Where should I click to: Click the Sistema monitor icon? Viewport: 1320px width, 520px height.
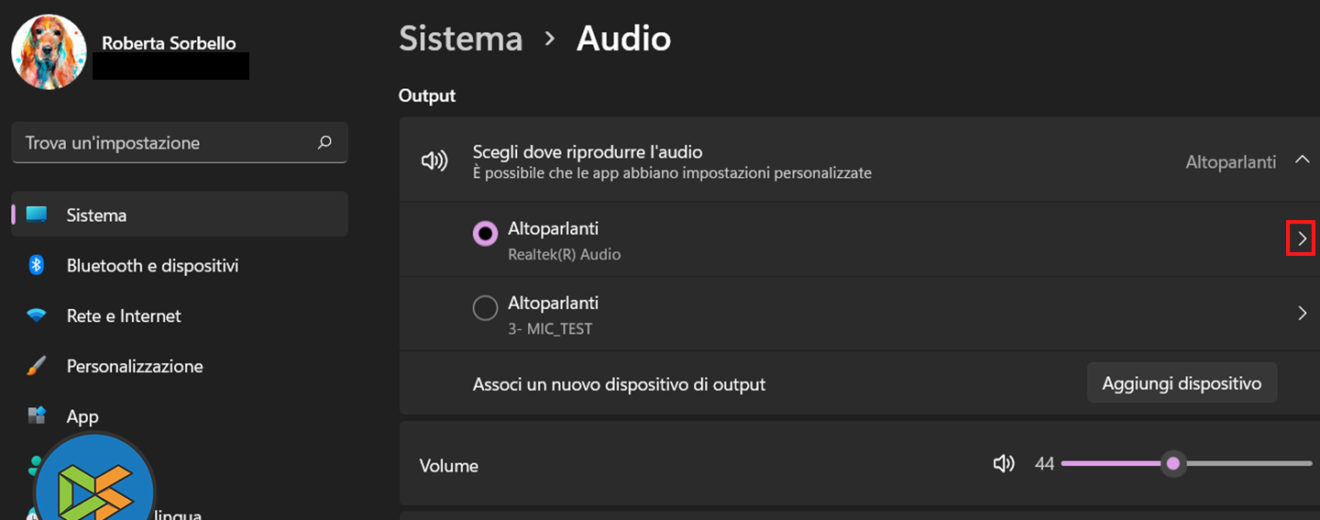(37, 215)
